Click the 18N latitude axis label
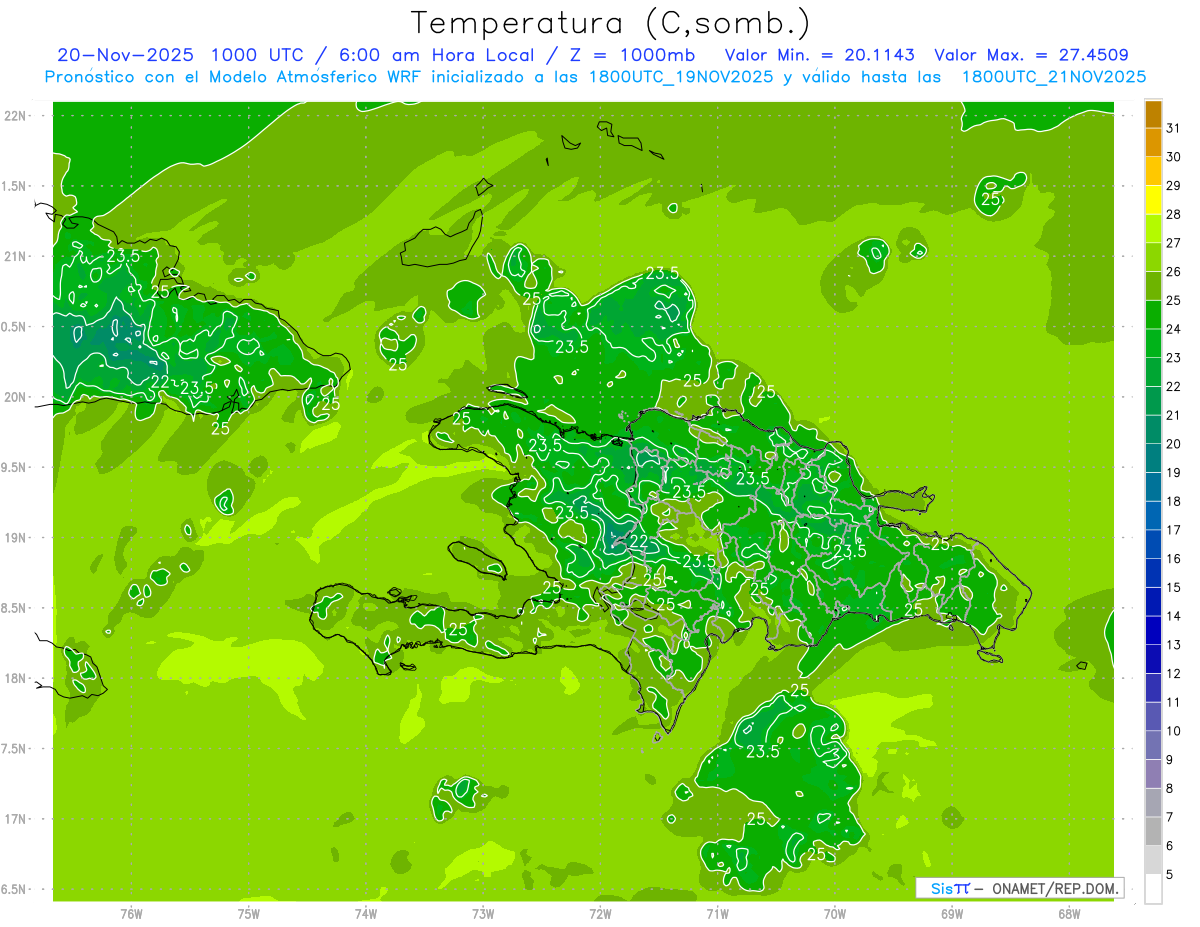The width and height of the screenshot is (1200, 927). point(15,678)
